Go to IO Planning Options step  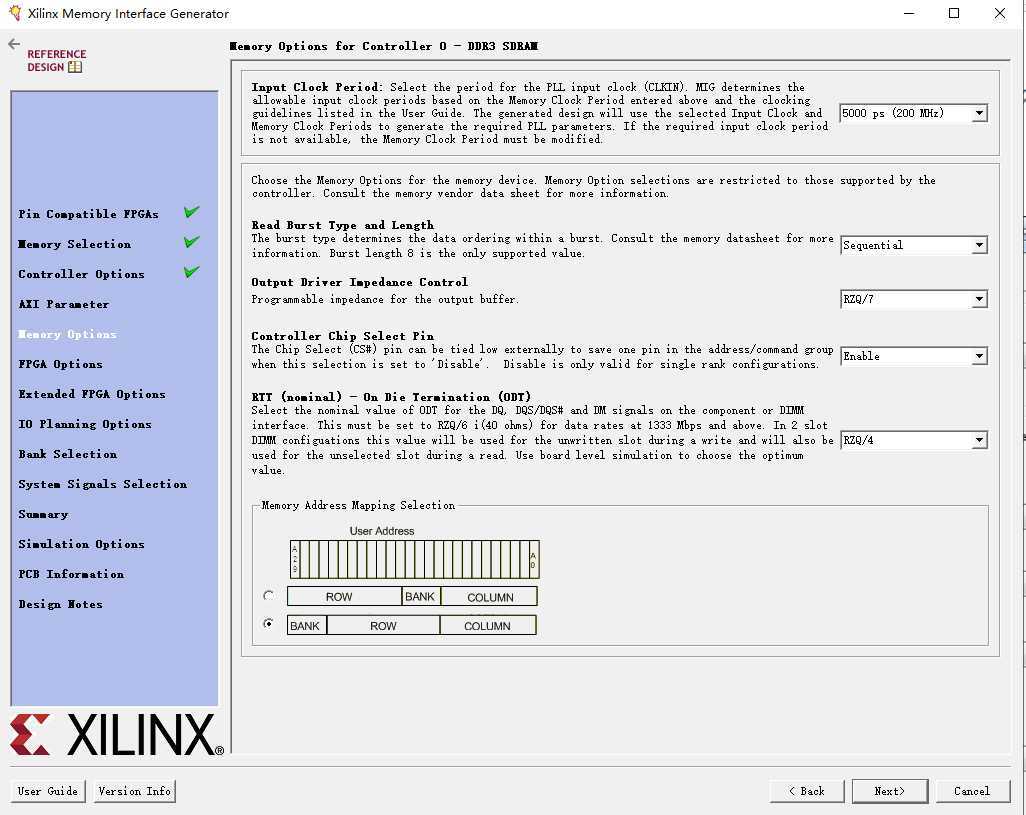click(x=84, y=424)
